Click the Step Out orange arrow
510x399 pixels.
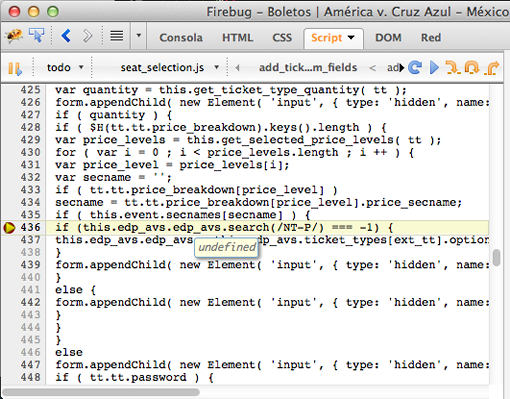click(x=492, y=68)
